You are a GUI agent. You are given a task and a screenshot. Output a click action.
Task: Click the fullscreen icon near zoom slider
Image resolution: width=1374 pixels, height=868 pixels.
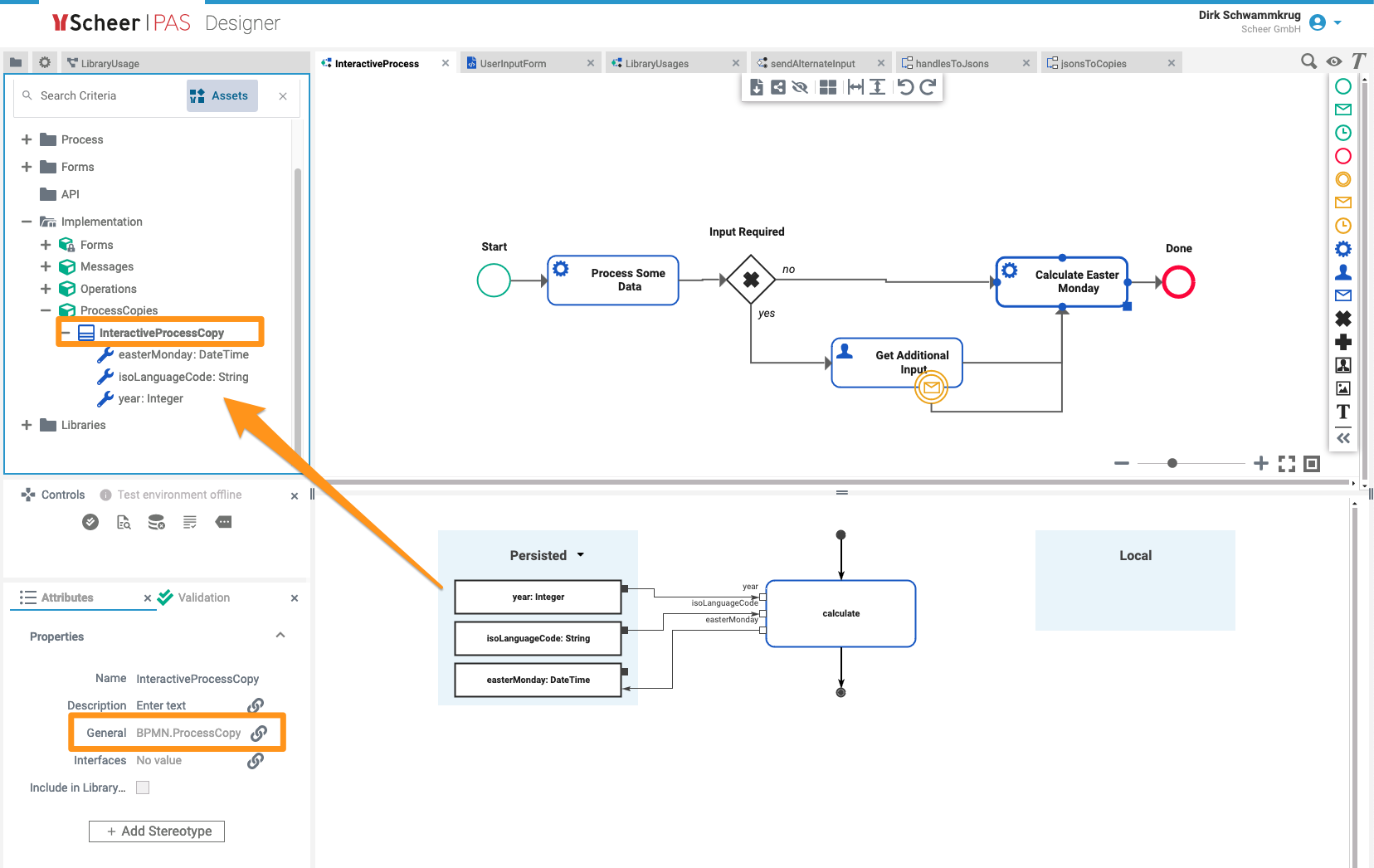[1286, 464]
